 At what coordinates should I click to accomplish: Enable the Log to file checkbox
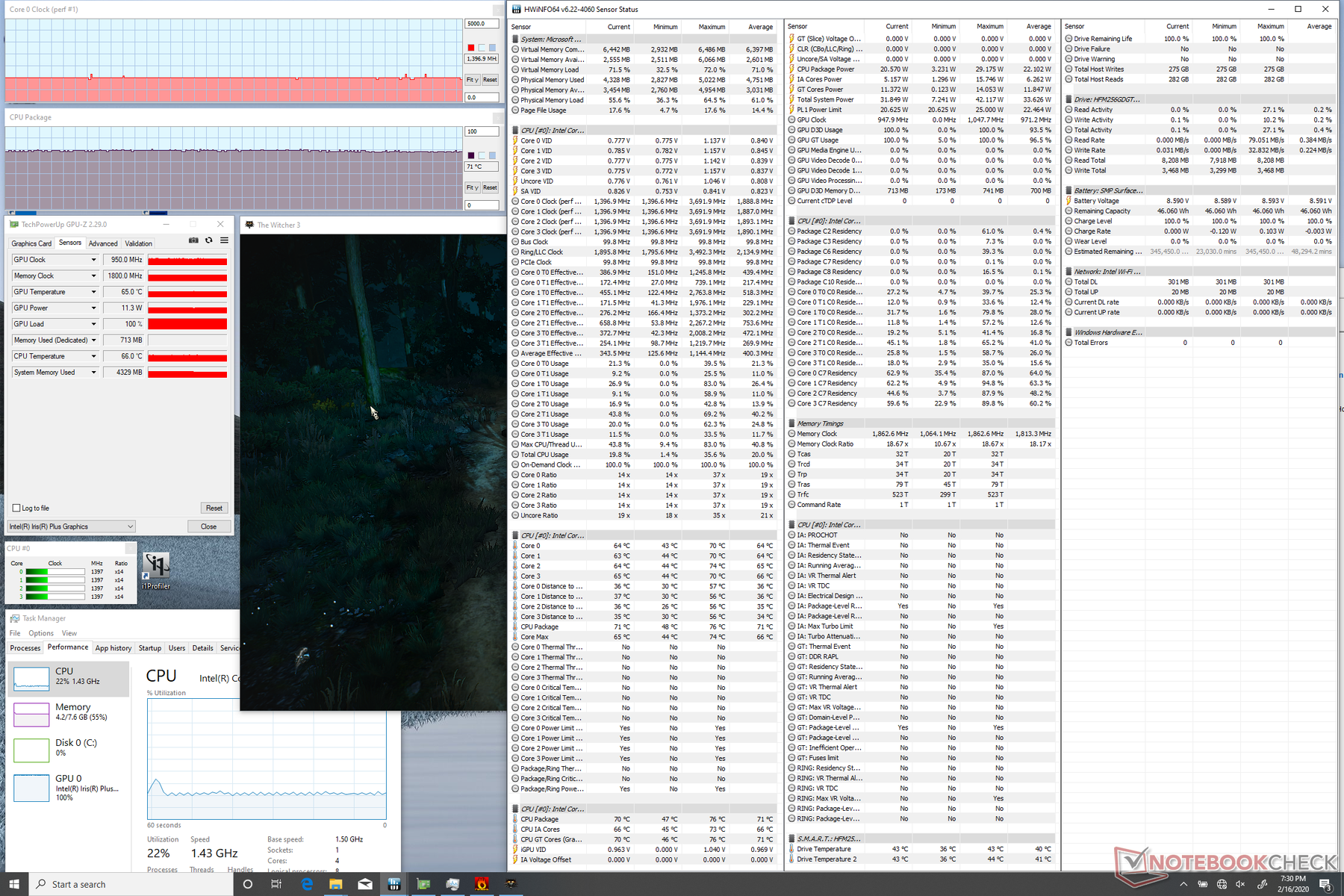click(x=16, y=508)
